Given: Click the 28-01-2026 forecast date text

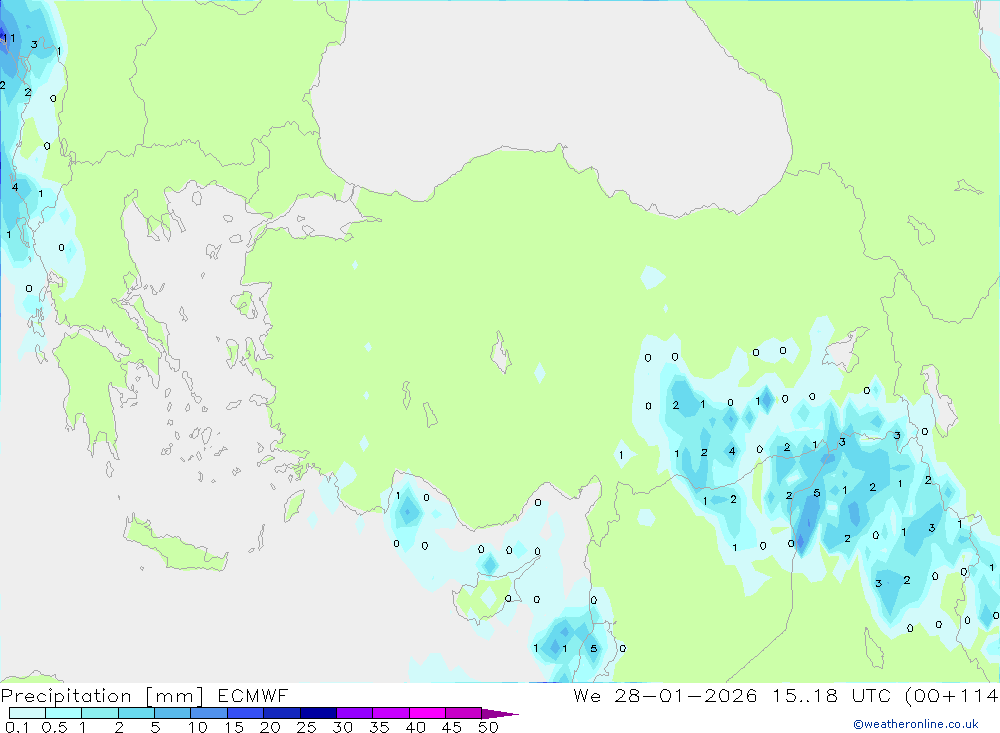Looking at the screenshot, I should pos(686,695).
